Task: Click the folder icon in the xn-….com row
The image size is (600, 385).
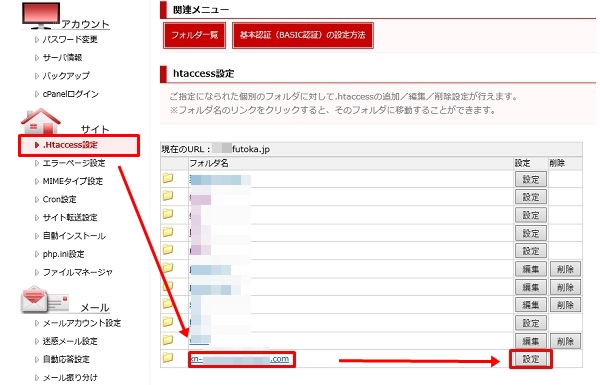Action: click(x=168, y=358)
